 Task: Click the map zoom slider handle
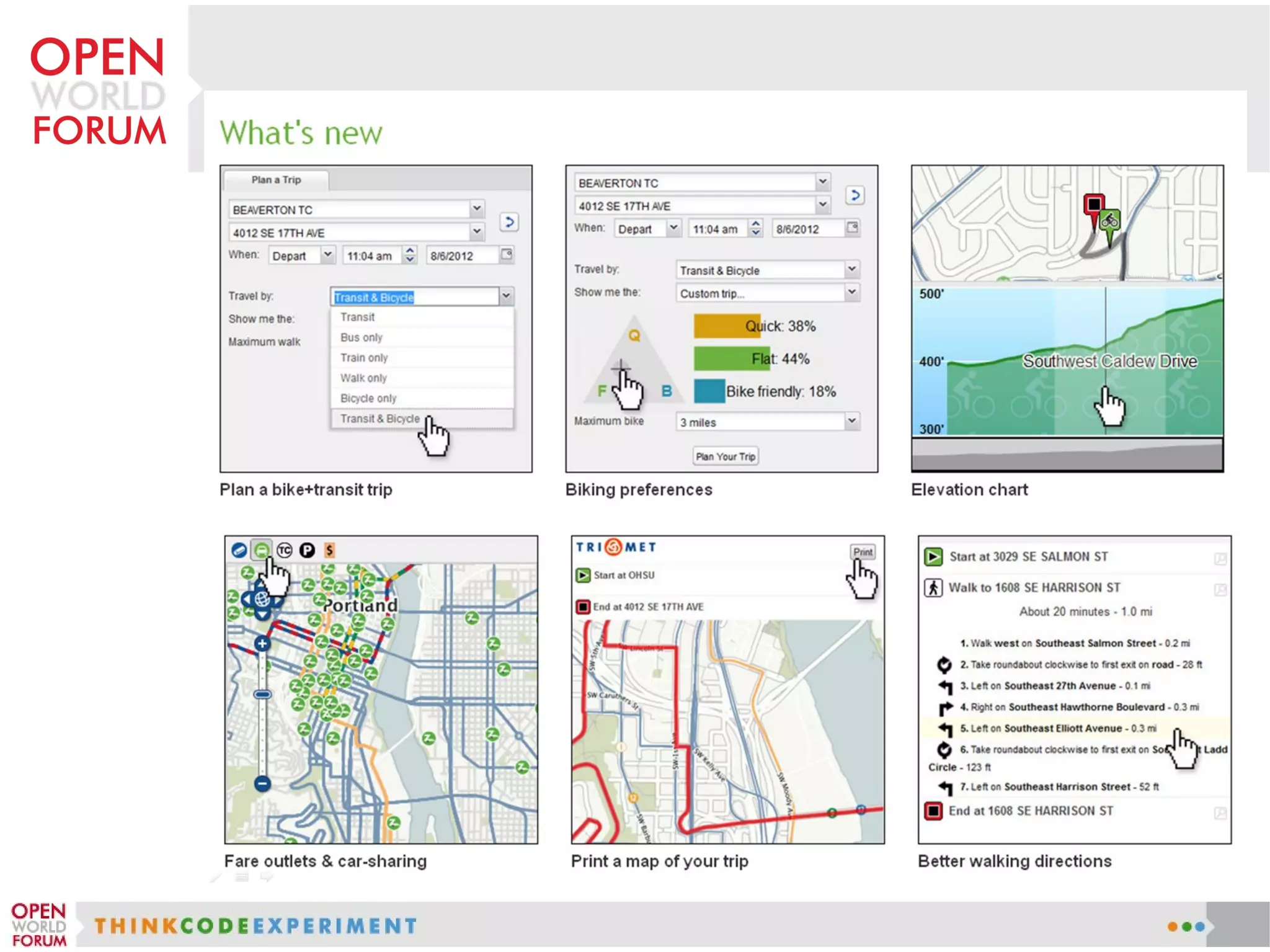click(262, 695)
